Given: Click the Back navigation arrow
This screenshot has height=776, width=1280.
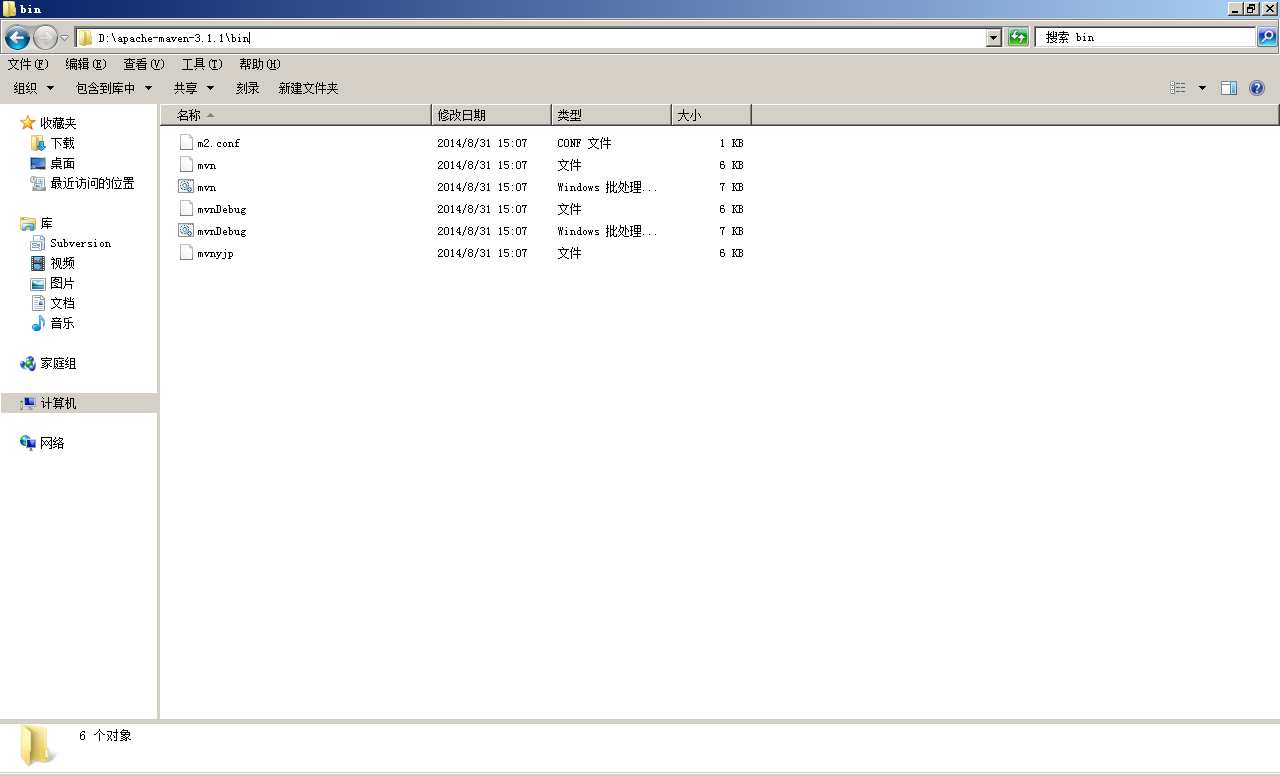Looking at the screenshot, I should pyautogui.click(x=17, y=38).
